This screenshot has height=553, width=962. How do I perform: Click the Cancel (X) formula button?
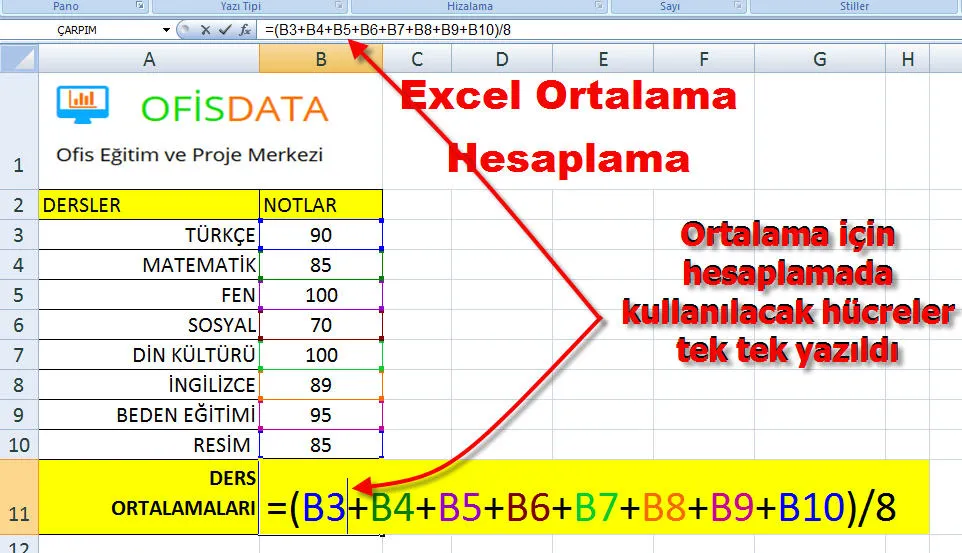click(x=205, y=30)
